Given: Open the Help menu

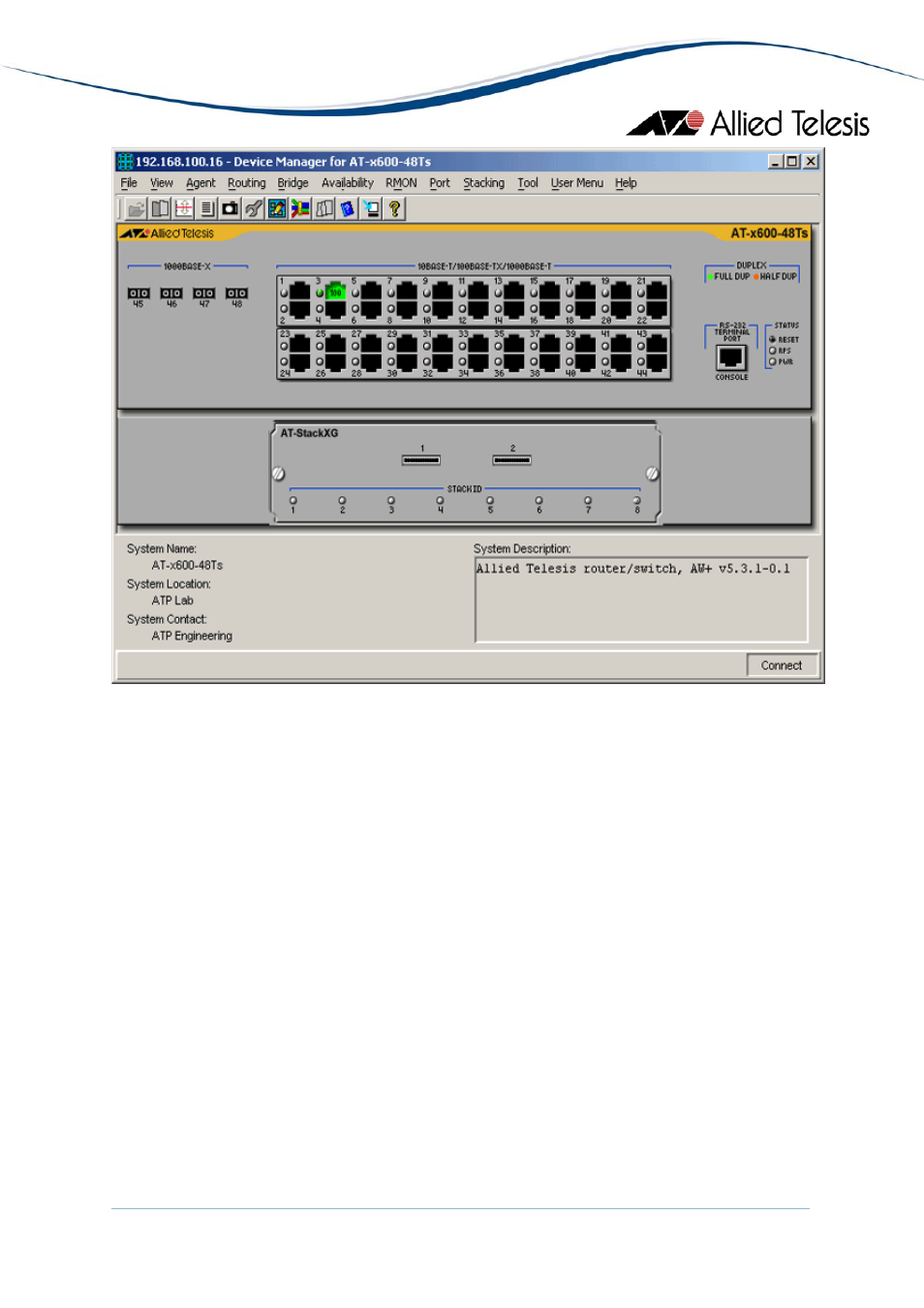Looking at the screenshot, I should pos(626,183).
